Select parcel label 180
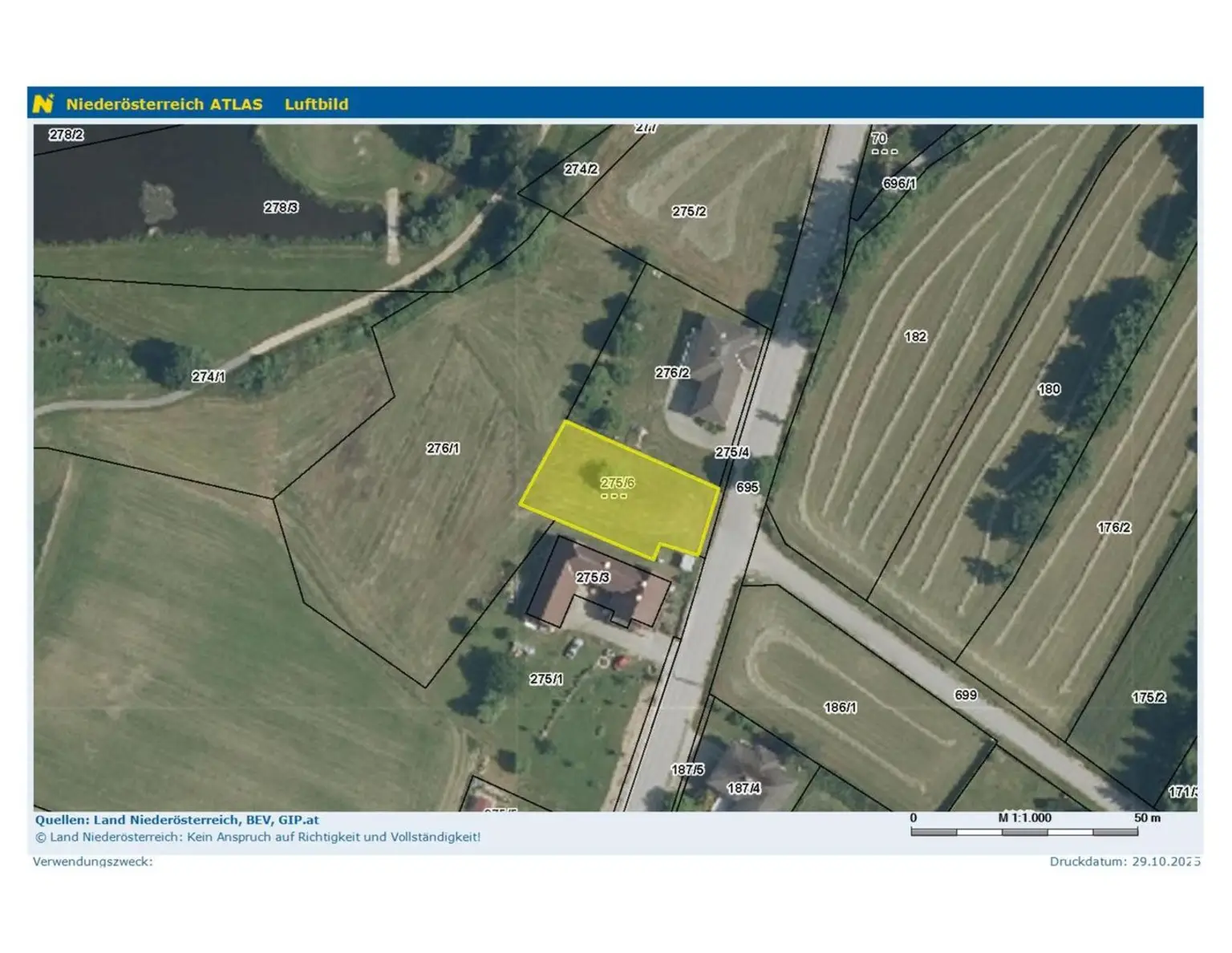The height and width of the screenshot is (953, 1232). tap(1048, 389)
